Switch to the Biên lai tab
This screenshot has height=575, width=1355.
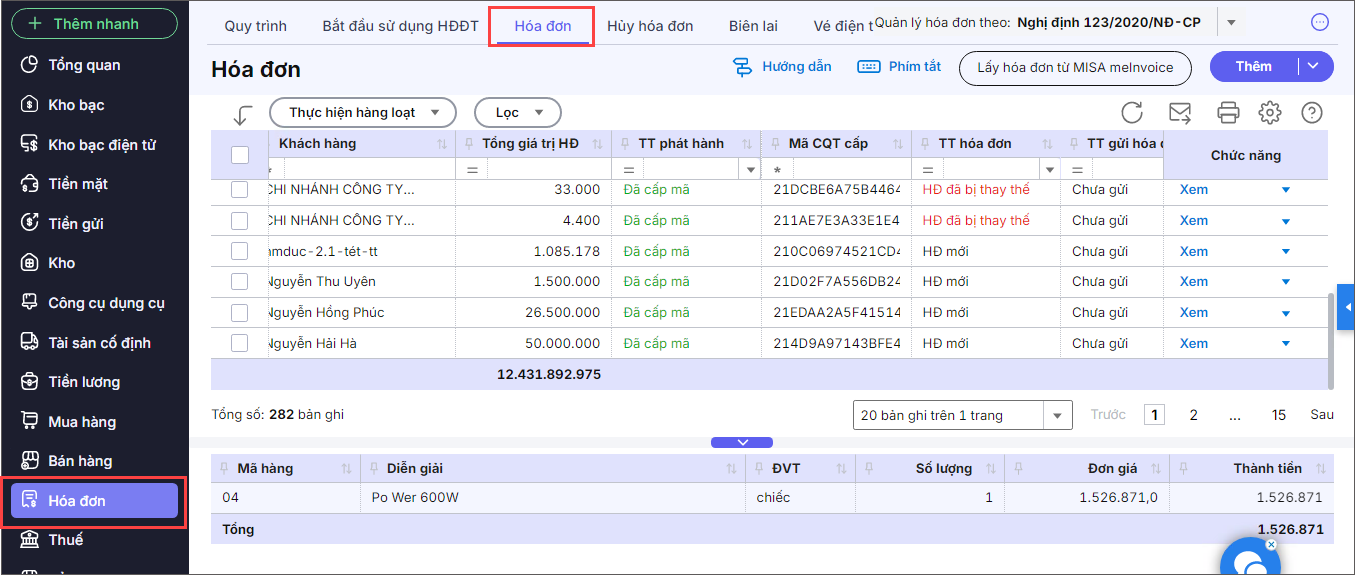tap(753, 26)
